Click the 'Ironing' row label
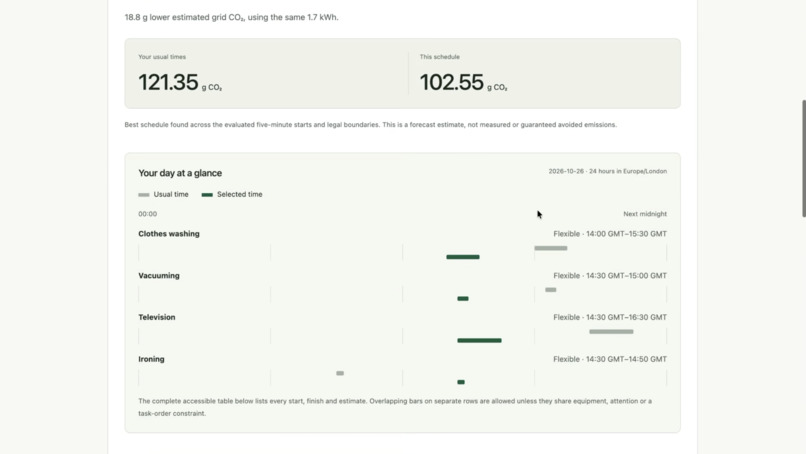Image resolution: width=806 pixels, height=454 pixels. coord(151,359)
